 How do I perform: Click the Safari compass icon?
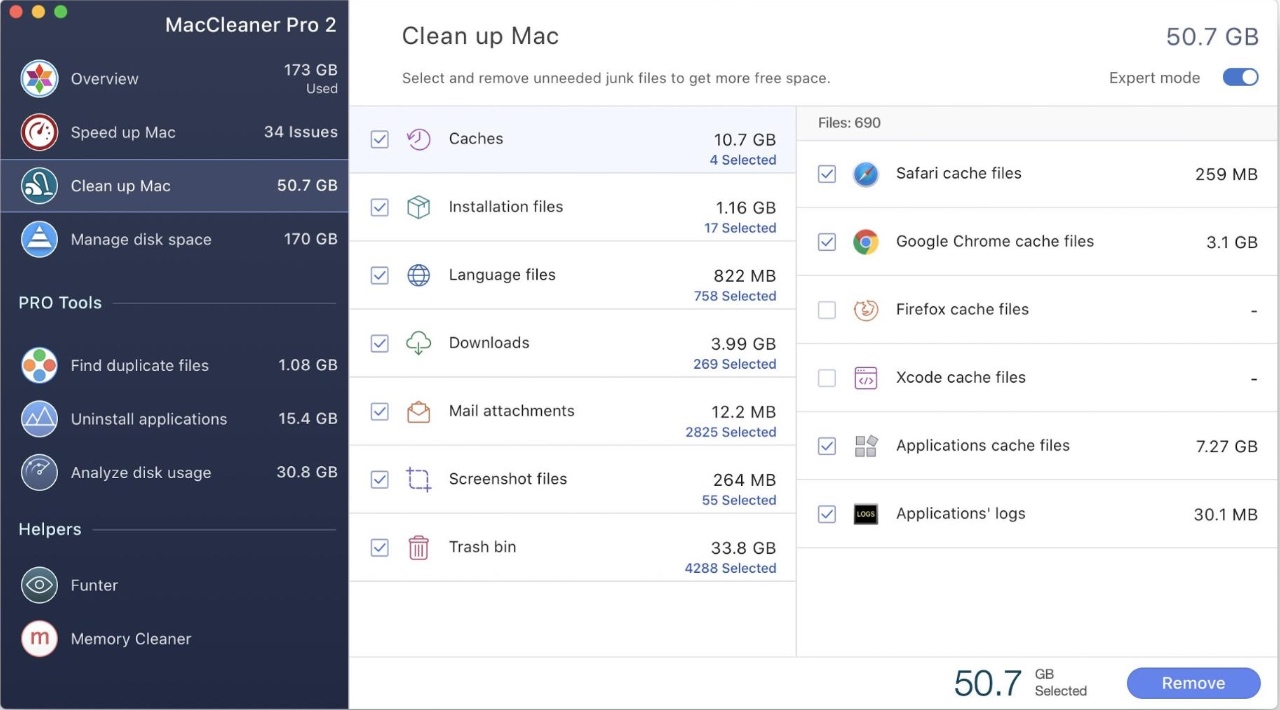pos(866,174)
